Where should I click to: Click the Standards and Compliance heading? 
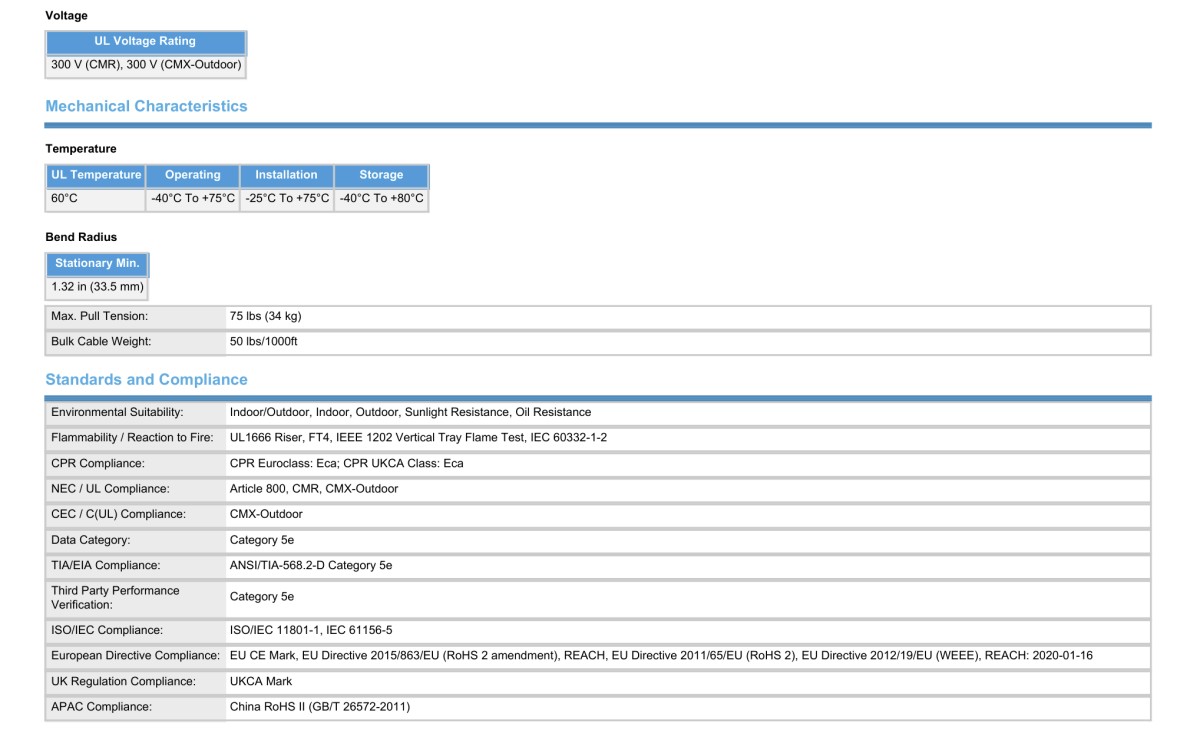point(146,380)
